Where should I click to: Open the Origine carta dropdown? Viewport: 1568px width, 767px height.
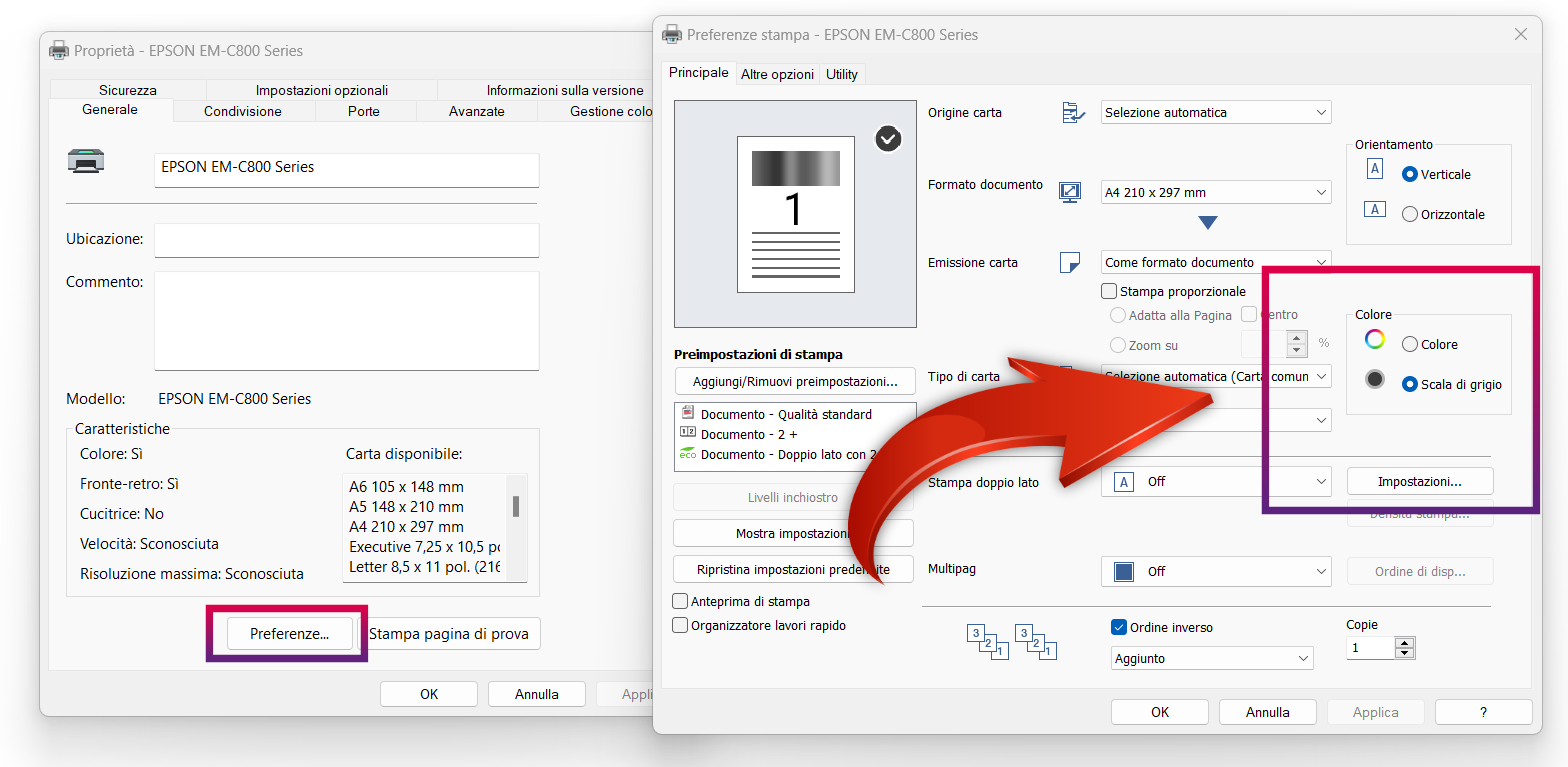[1216, 113]
